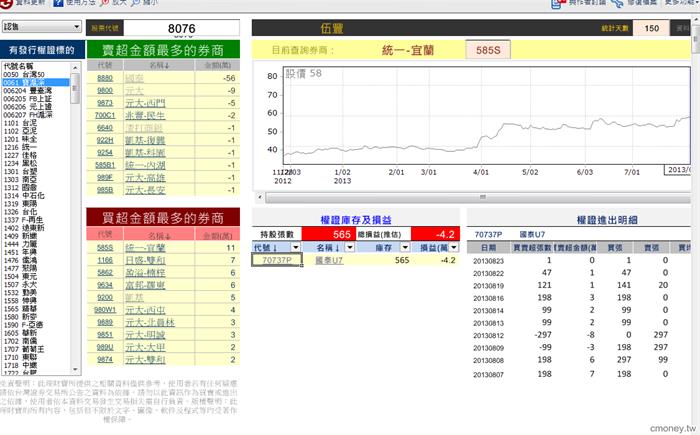700x435 pixels.
Task: Click the 權證進出明細 heading
Action: pyautogui.click(x=607, y=220)
